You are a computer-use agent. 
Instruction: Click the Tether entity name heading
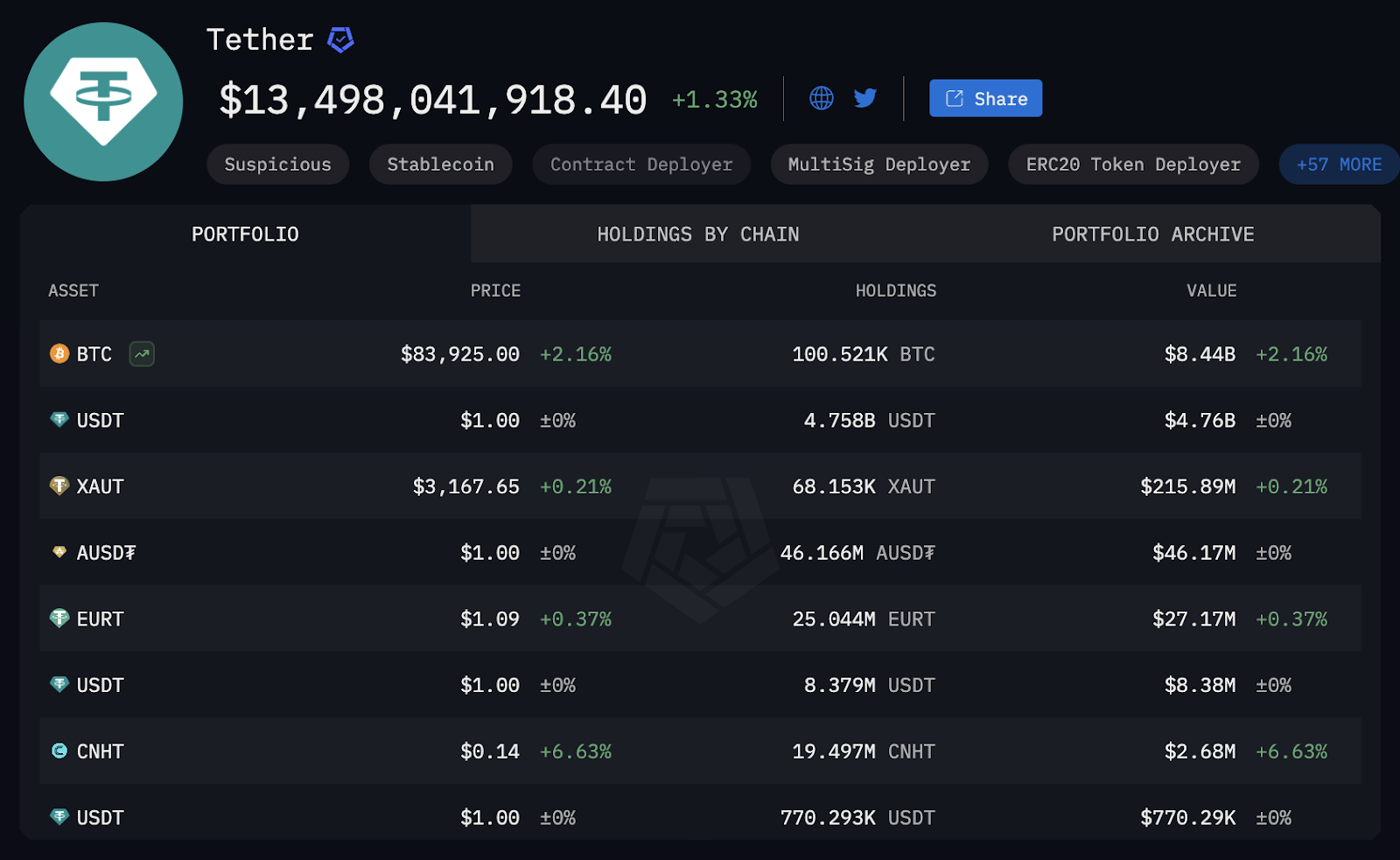pos(260,39)
